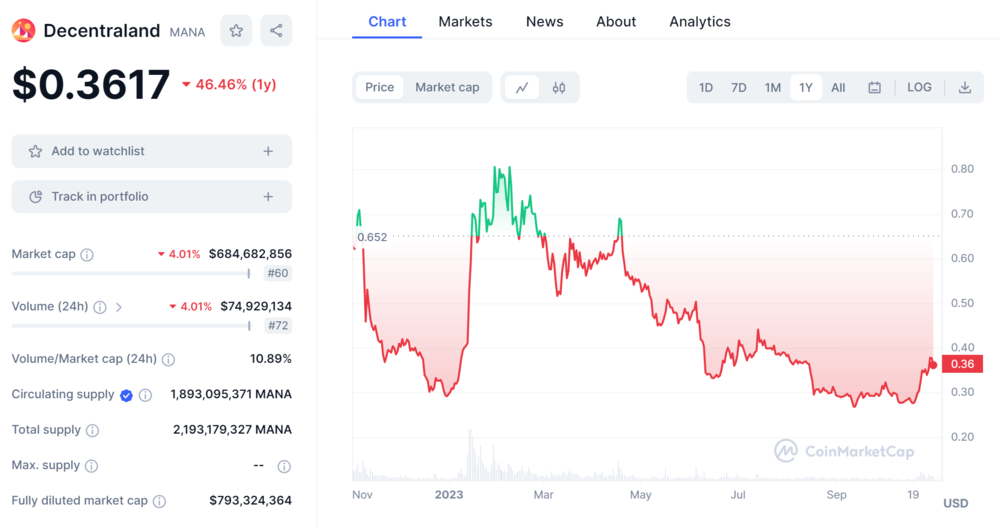Viewport: 1000px width, 527px height.
Task: Toggle chart to Market cap view
Action: coord(447,88)
